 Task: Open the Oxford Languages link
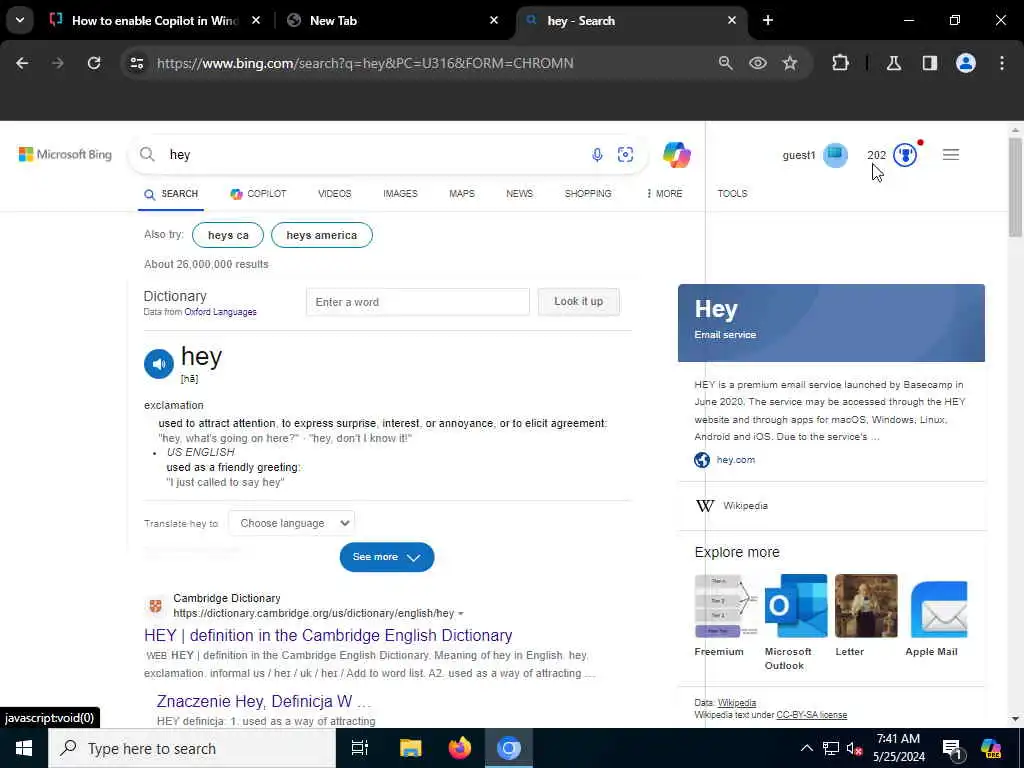(x=220, y=312)
